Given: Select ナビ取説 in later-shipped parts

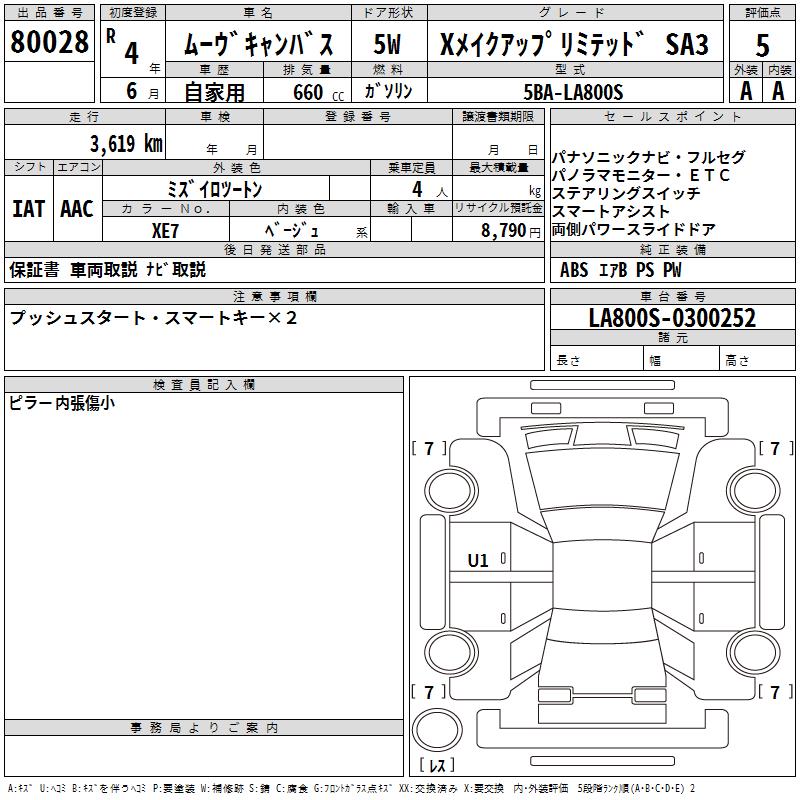Looking at the screenshot, I should pos(176,269).
